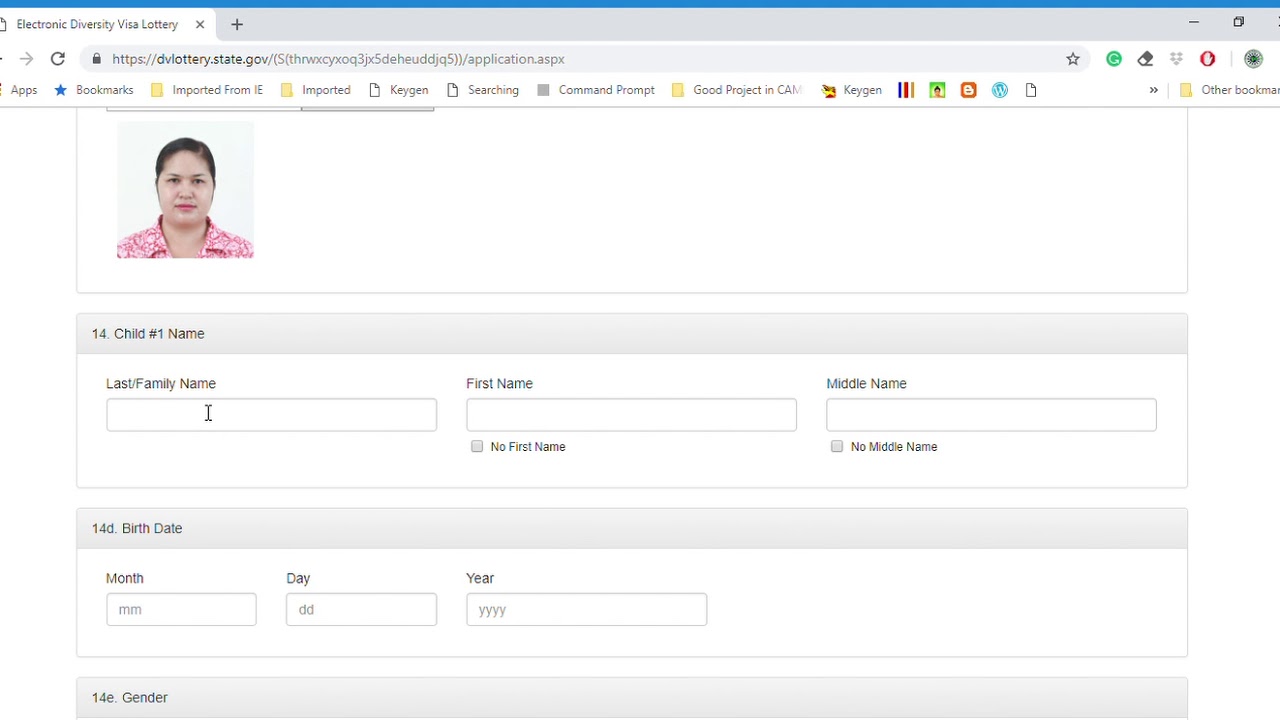The image size is (1280, 720).
Task: Open a new browser tab
Action: coord(237,24)
